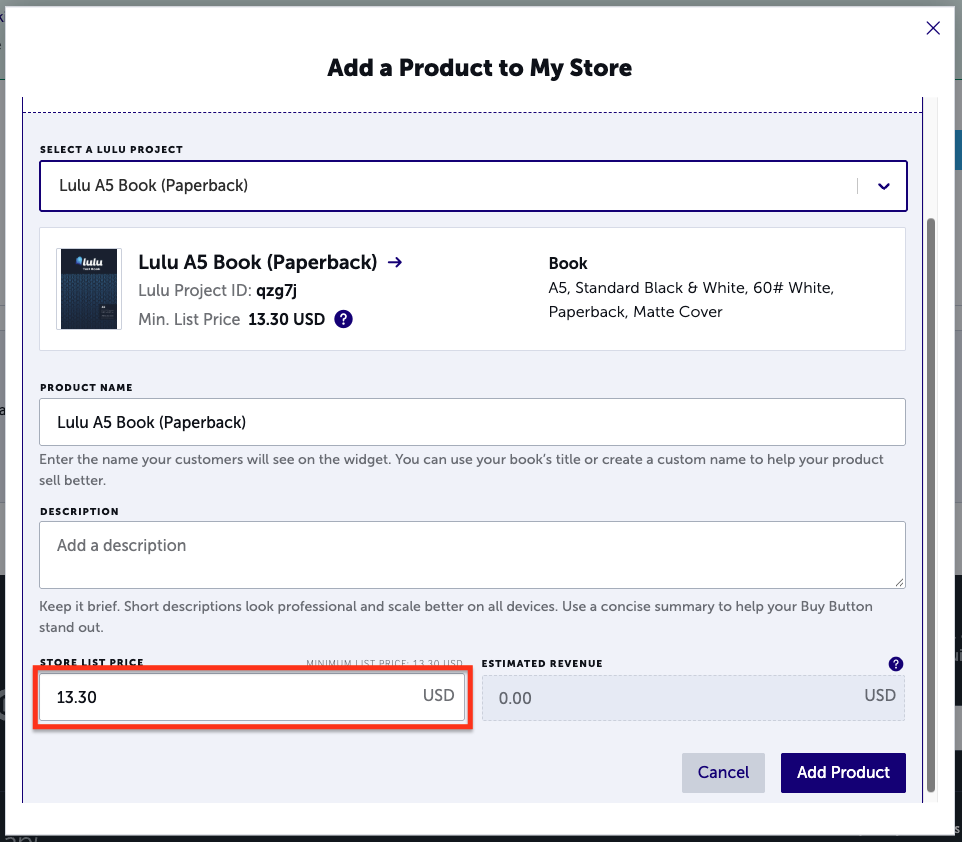The height and width of the screenshot is (842, 962).
Task: Click the STORE LIST PRICE label
Action: (x=92, y=662)
